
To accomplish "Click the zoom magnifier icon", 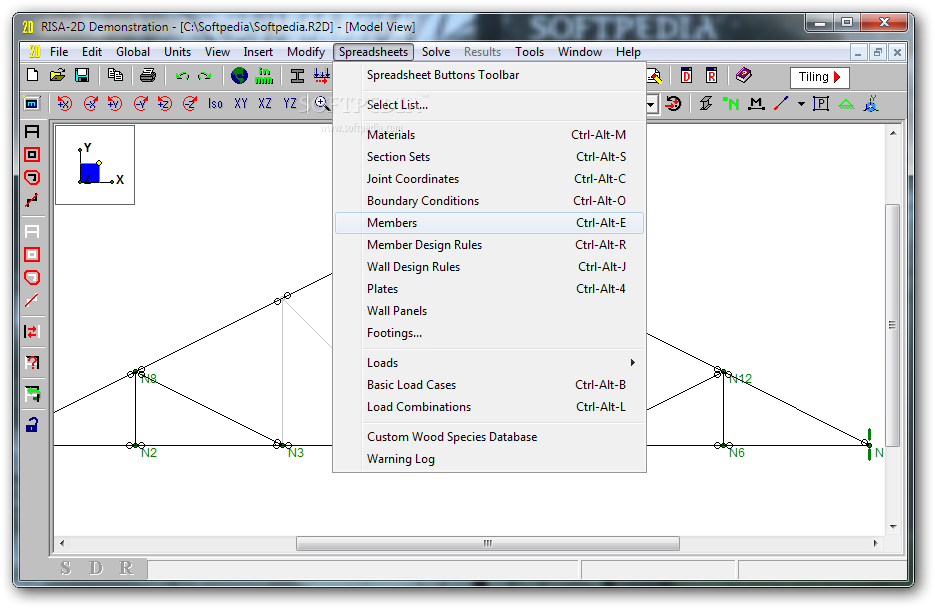I will [x=322, y=104].
